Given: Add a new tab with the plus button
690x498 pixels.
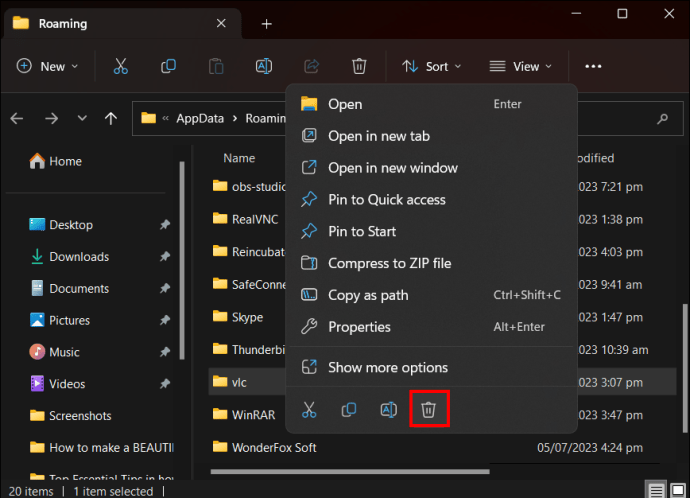Looking at the screenshot, I should [x=266, y=24].
